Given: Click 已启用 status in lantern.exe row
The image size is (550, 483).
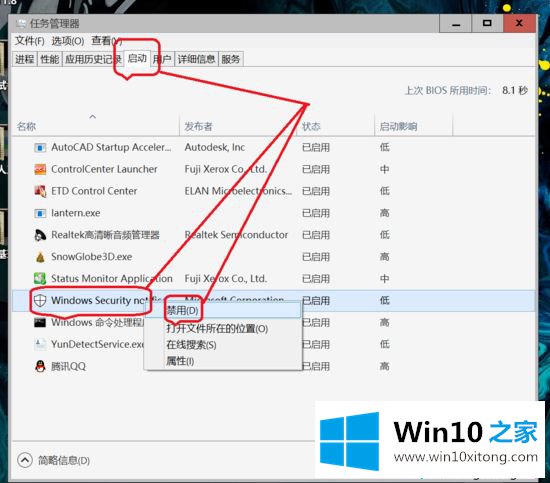Looking at the screenshot, I should pyautogui.click(x=316, y=213).
